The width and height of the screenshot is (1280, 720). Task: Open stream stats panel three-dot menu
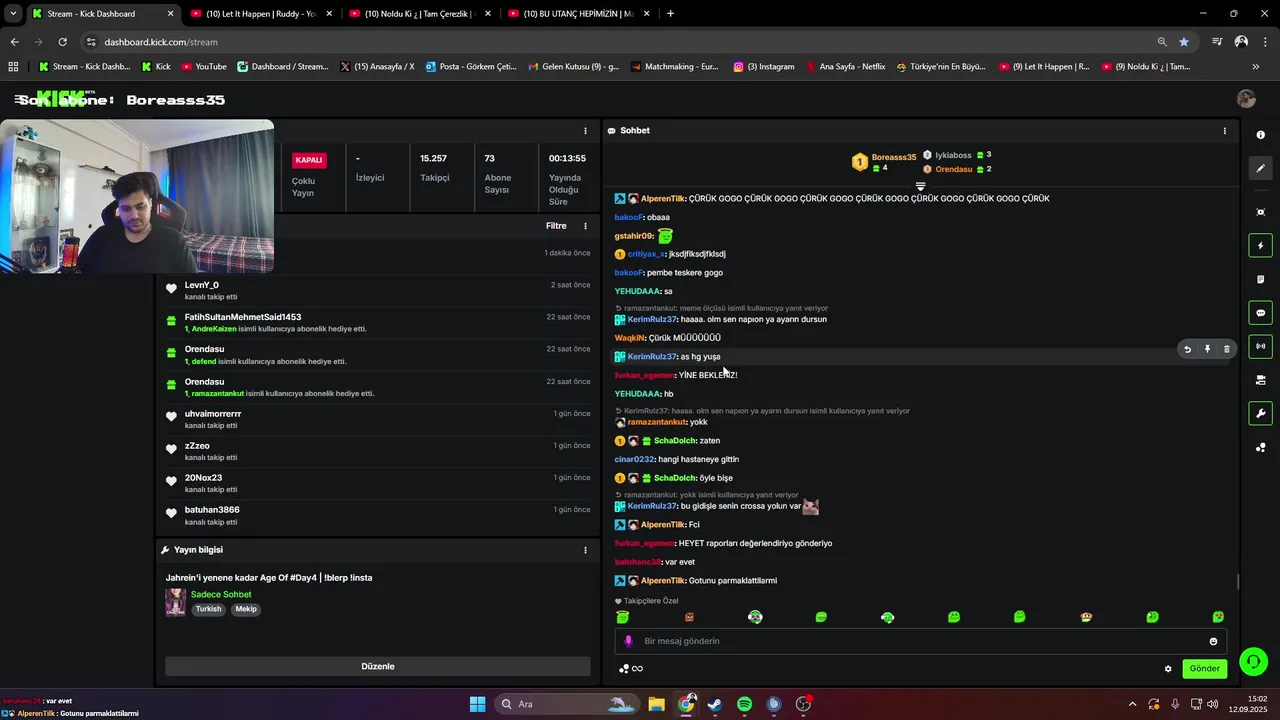pyautogui.click(x=585, y=131)
